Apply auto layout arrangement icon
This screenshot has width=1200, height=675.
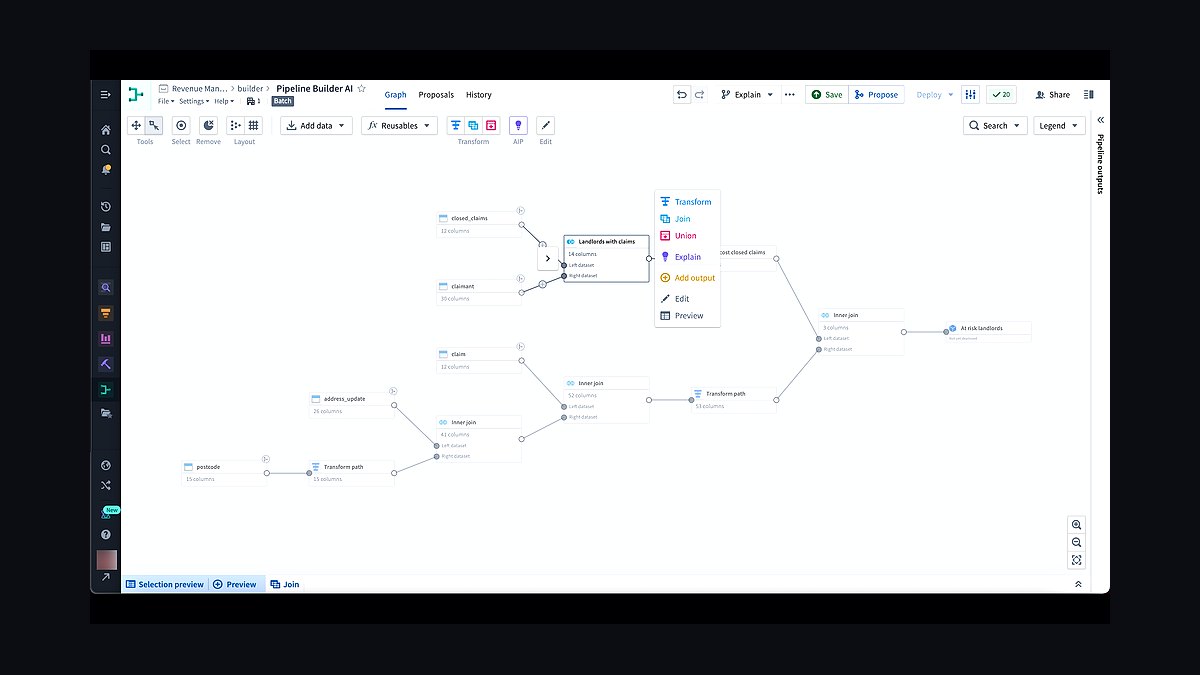(235, 126)
